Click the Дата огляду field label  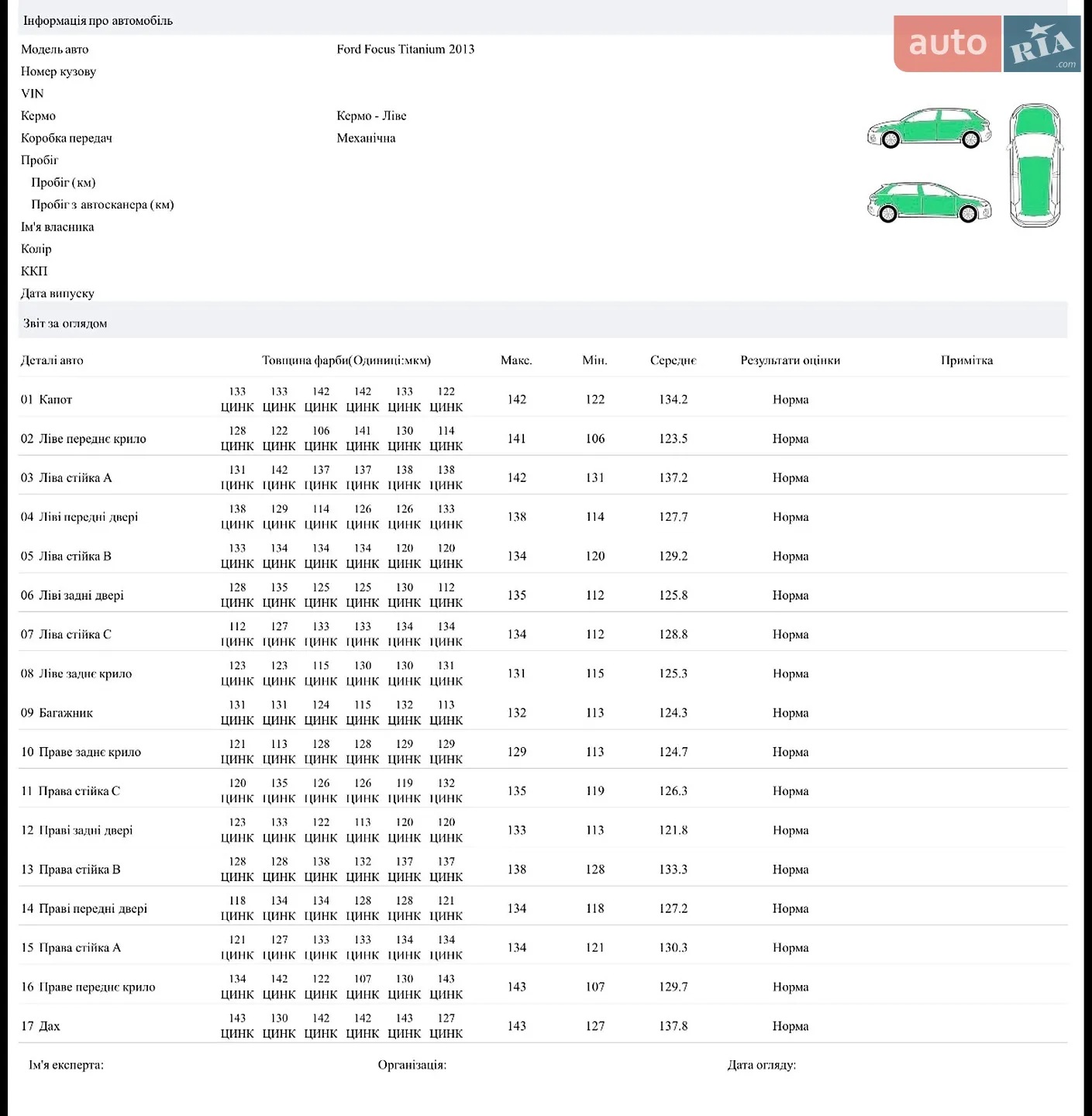coord(761,1065)
